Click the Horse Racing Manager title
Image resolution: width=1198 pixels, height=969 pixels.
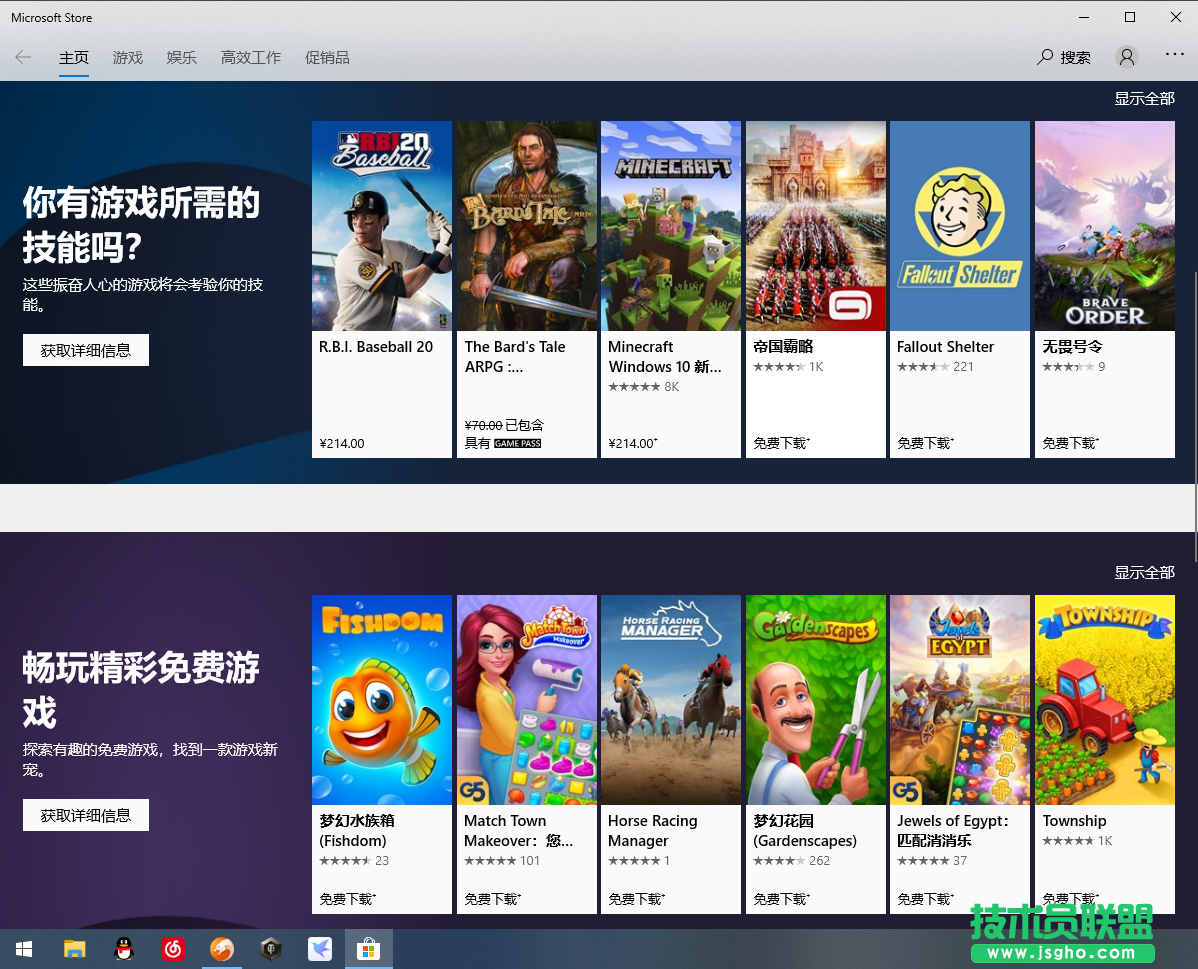point(652,831)
